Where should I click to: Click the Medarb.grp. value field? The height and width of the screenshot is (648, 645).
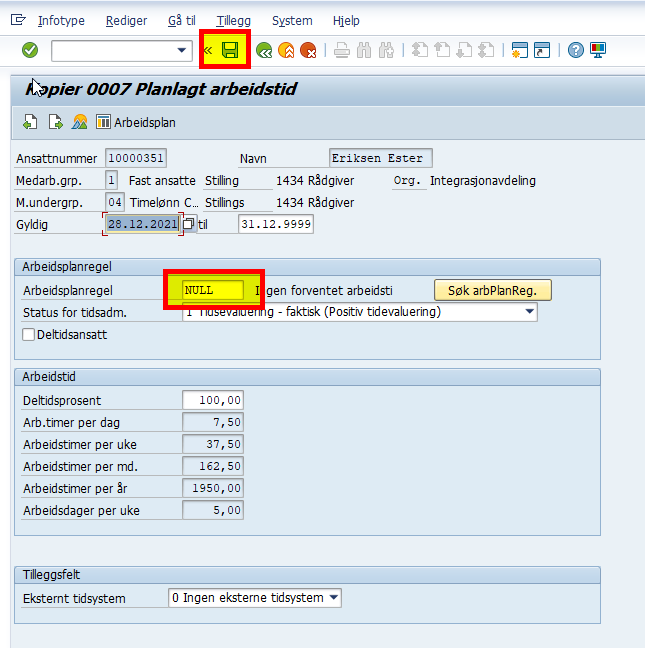coord(111,180)
